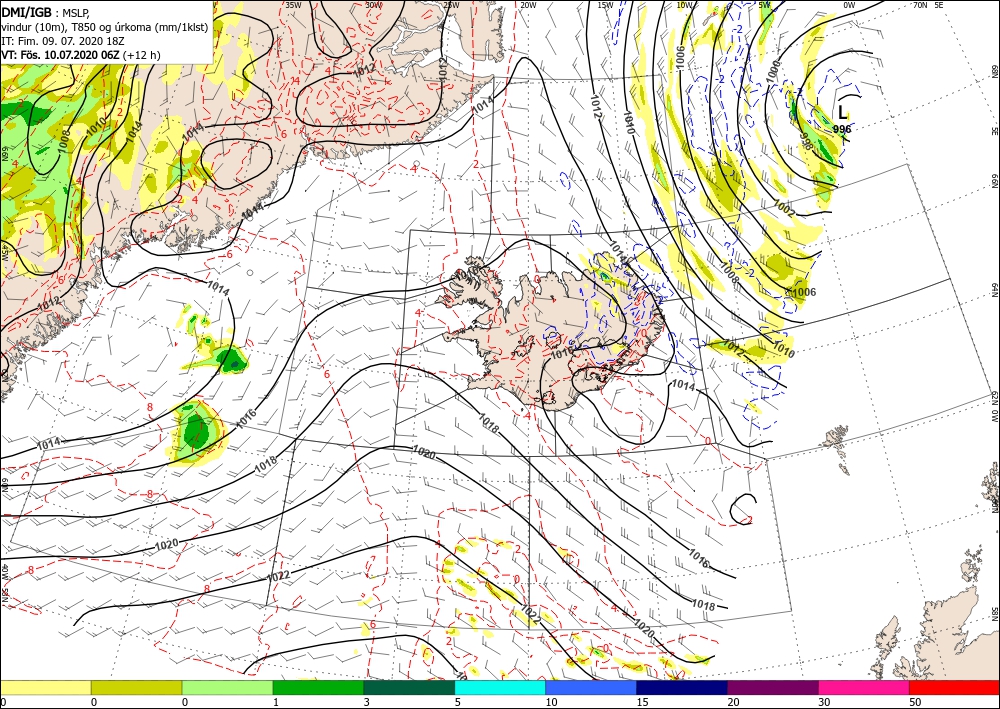
Task: Pick the bright blue legend segment
Action: coord(591,687)
